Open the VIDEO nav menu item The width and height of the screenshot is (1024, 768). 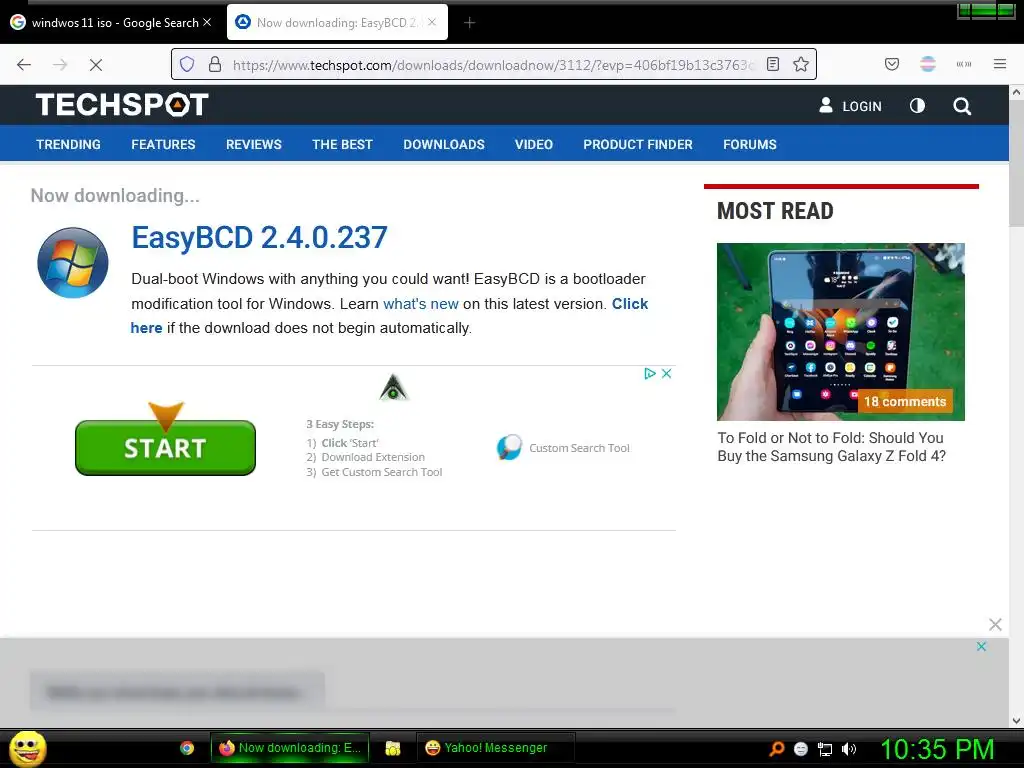pos(534,144)
